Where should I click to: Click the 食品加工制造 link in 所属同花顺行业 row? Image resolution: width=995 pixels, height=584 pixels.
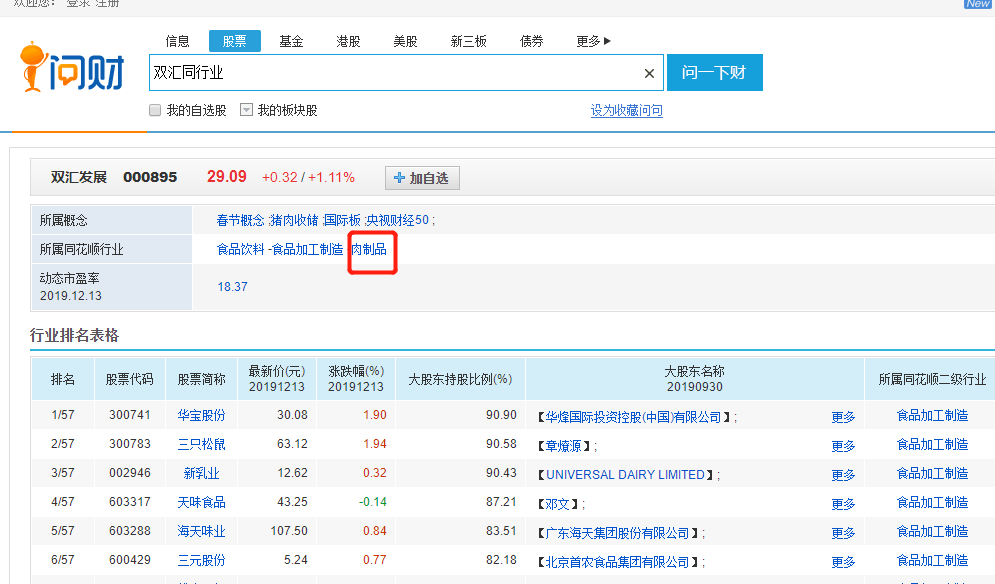(x=308, y=249)
